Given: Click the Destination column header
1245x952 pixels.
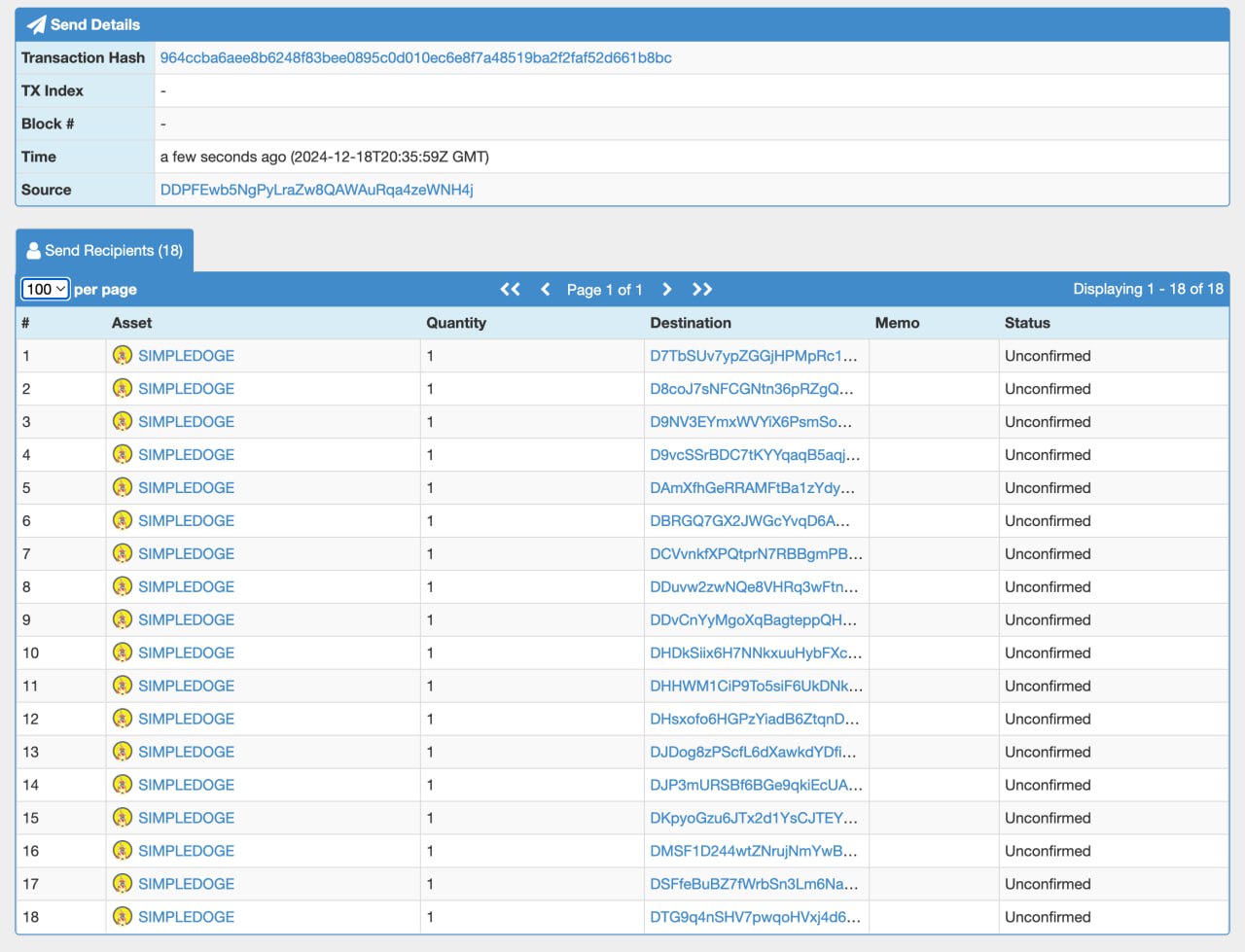Looking at the screenshot, I should pos(691,323).
